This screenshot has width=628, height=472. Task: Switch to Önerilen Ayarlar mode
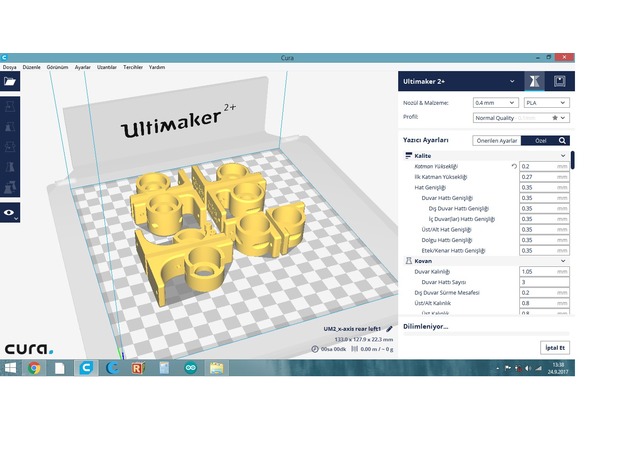(x=497, y=141)
